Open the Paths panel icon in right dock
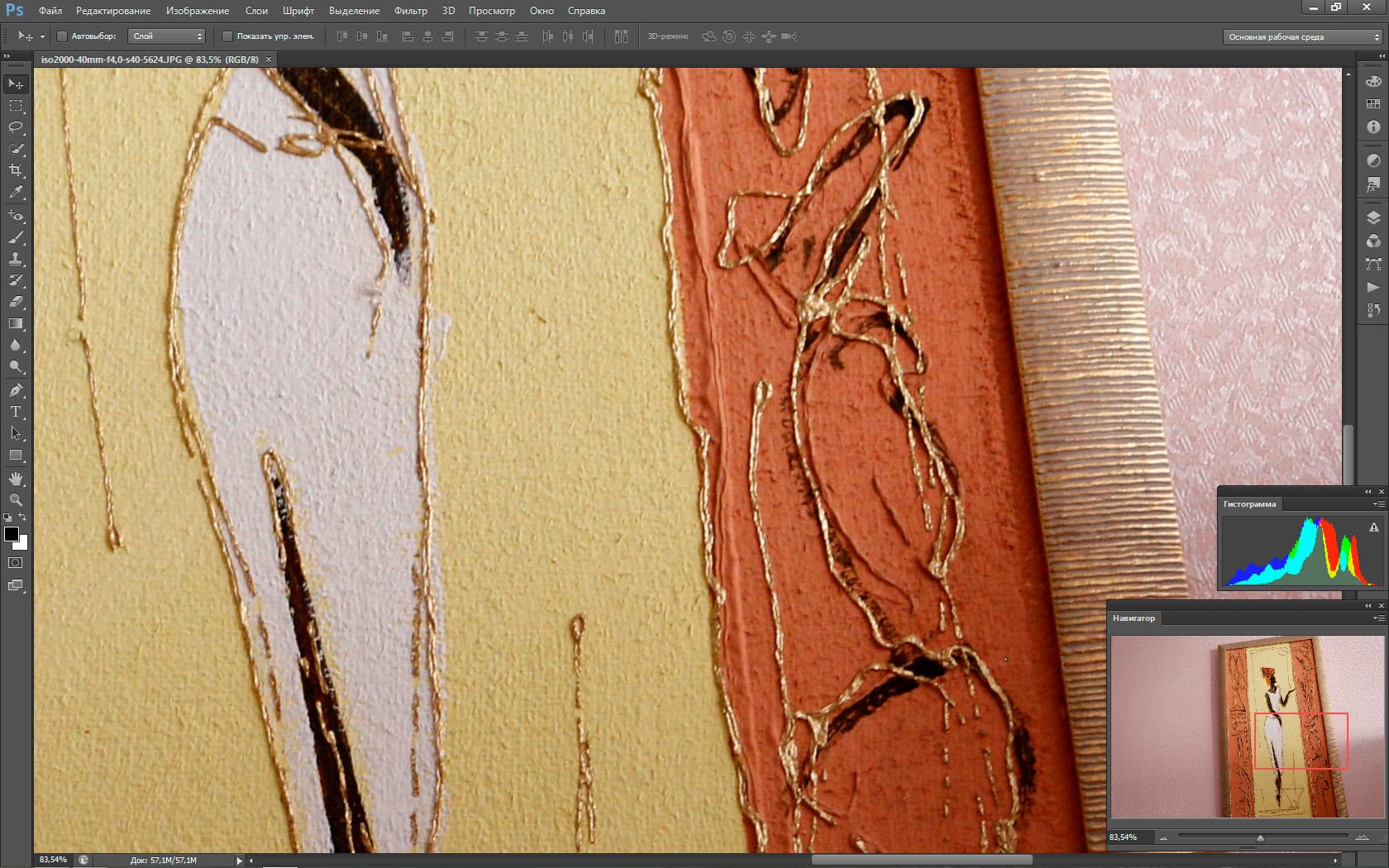The image size is (1389, 868). 1373,264
